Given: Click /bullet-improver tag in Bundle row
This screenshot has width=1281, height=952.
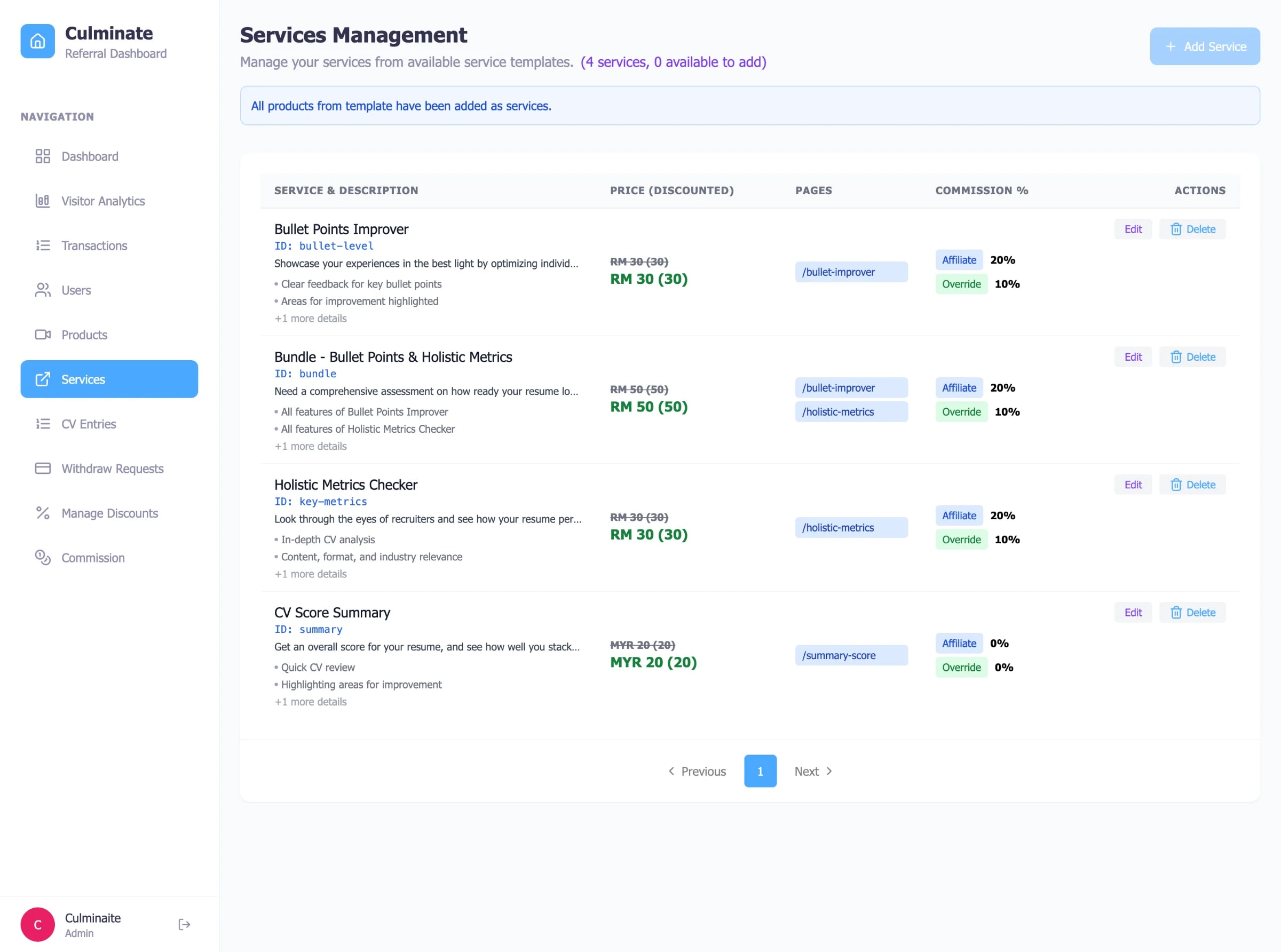Looking at the screenshot, I should point(851,388).
